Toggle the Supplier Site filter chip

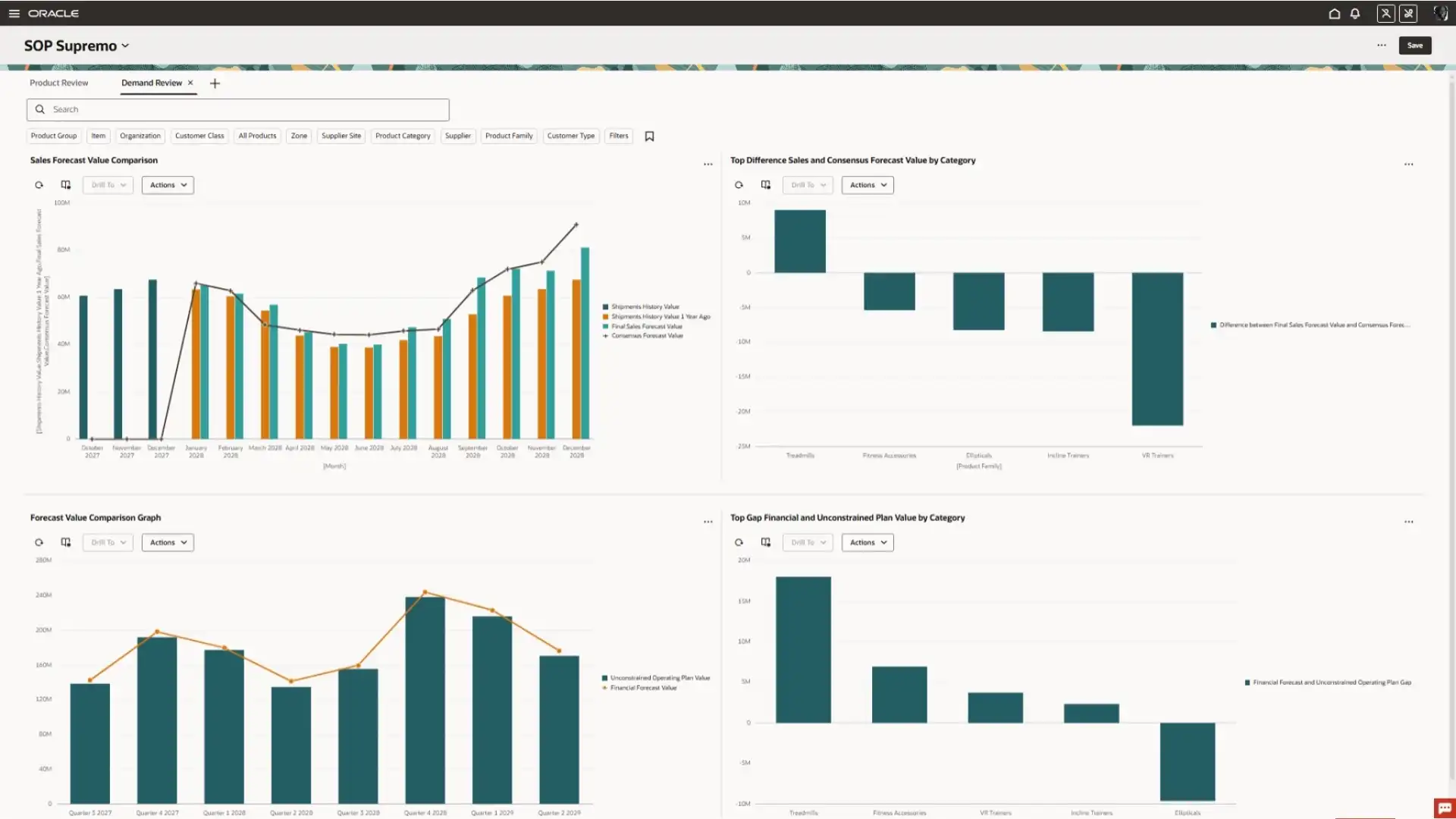(341, 136)
